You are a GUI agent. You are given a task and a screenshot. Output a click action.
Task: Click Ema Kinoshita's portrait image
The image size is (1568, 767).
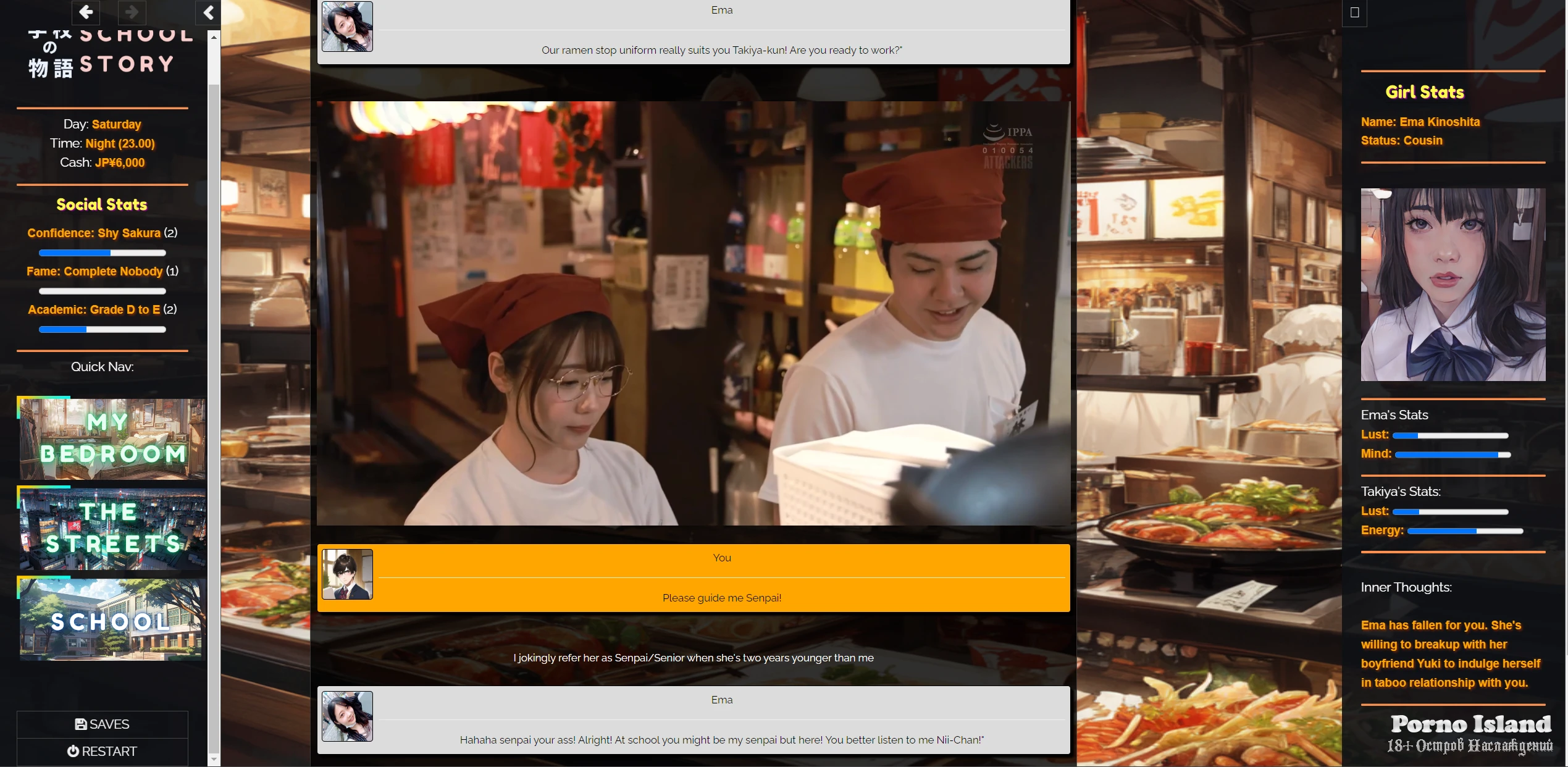click(x=1453, y=284)
